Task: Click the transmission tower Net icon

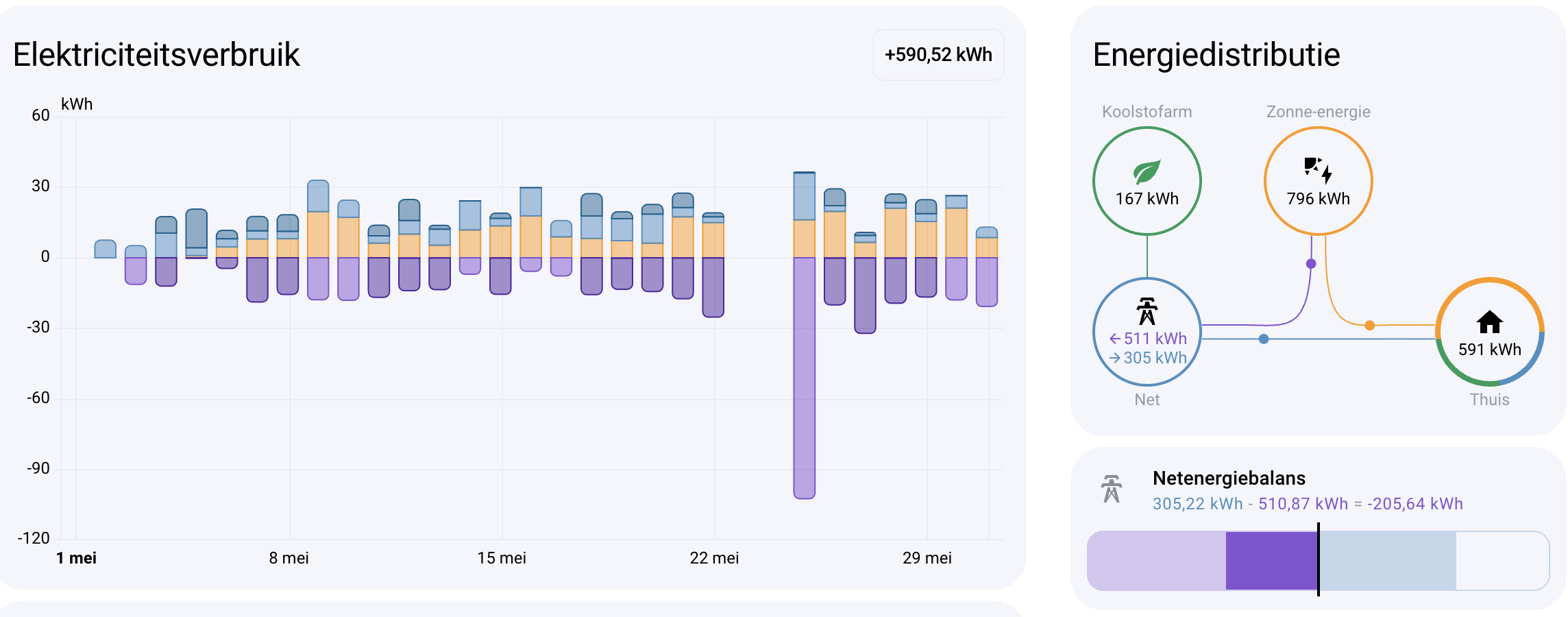Action: click(x=1147, y=311)
